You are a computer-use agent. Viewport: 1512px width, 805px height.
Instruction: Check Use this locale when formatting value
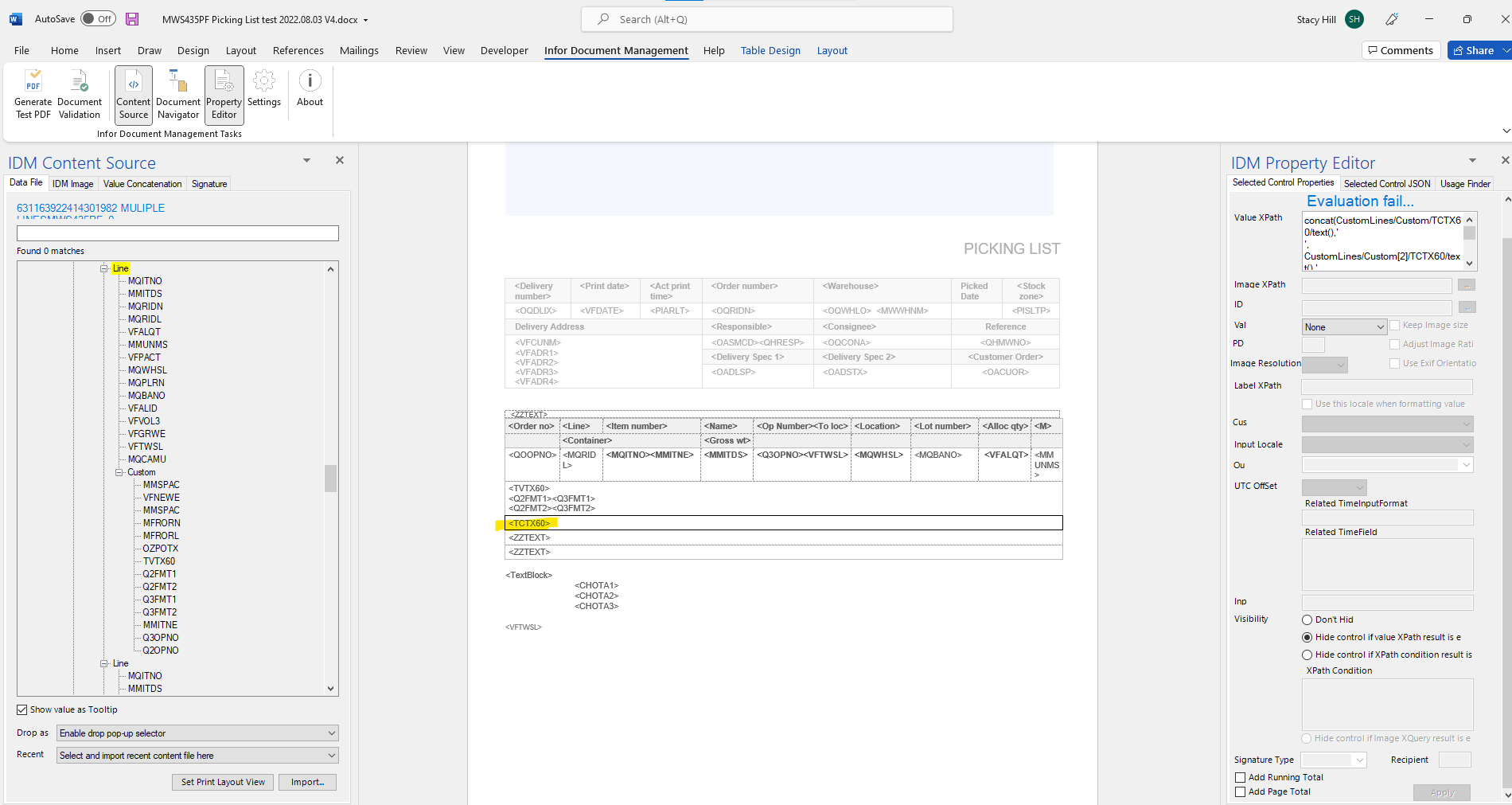(x=1307, y=404)
